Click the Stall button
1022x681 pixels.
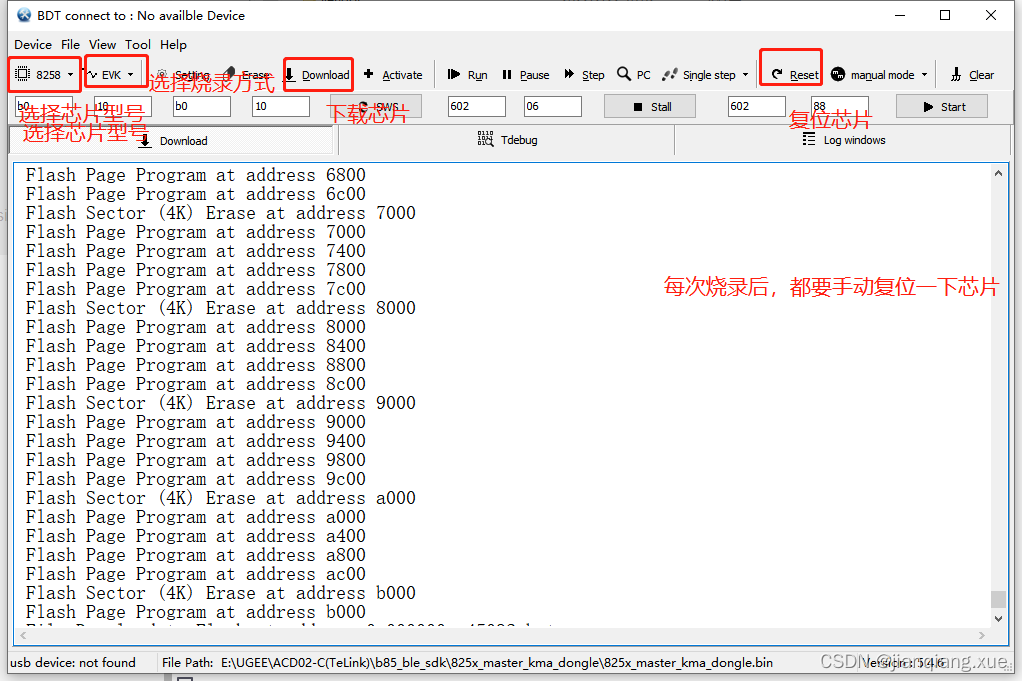[x=649, y=106]
